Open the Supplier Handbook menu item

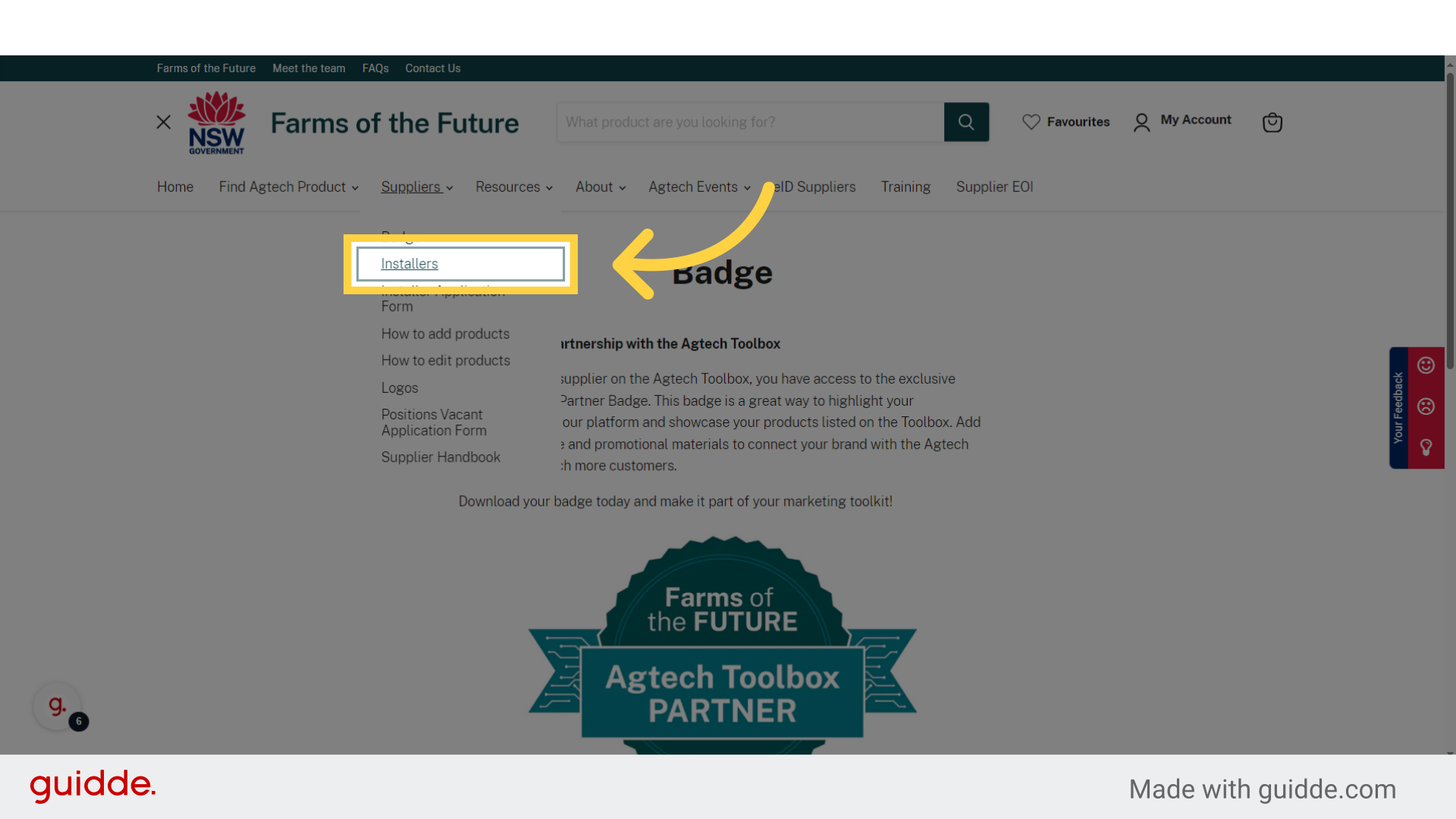[441, 457]
